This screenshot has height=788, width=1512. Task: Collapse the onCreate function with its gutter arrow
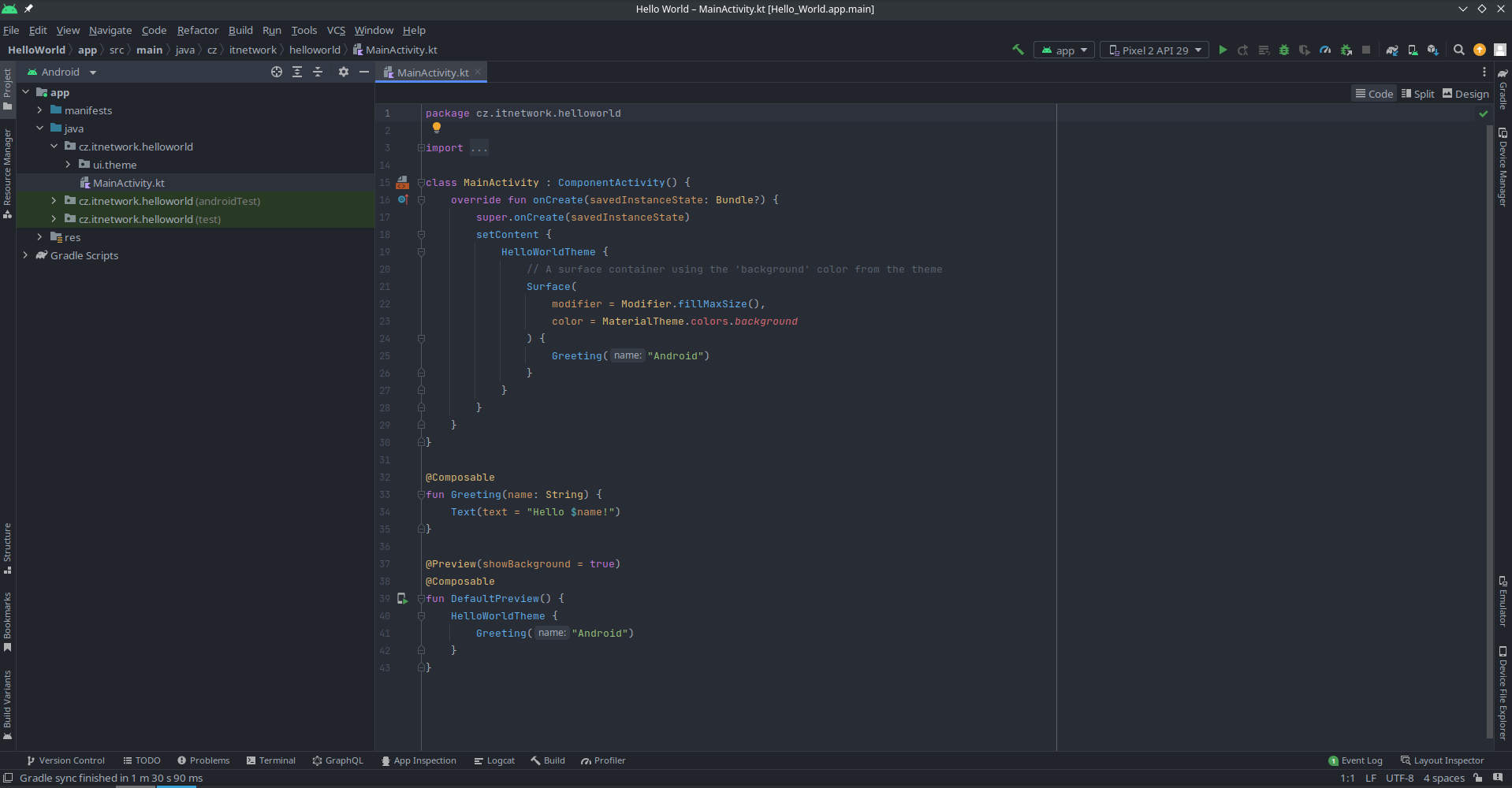click(422, 200)
